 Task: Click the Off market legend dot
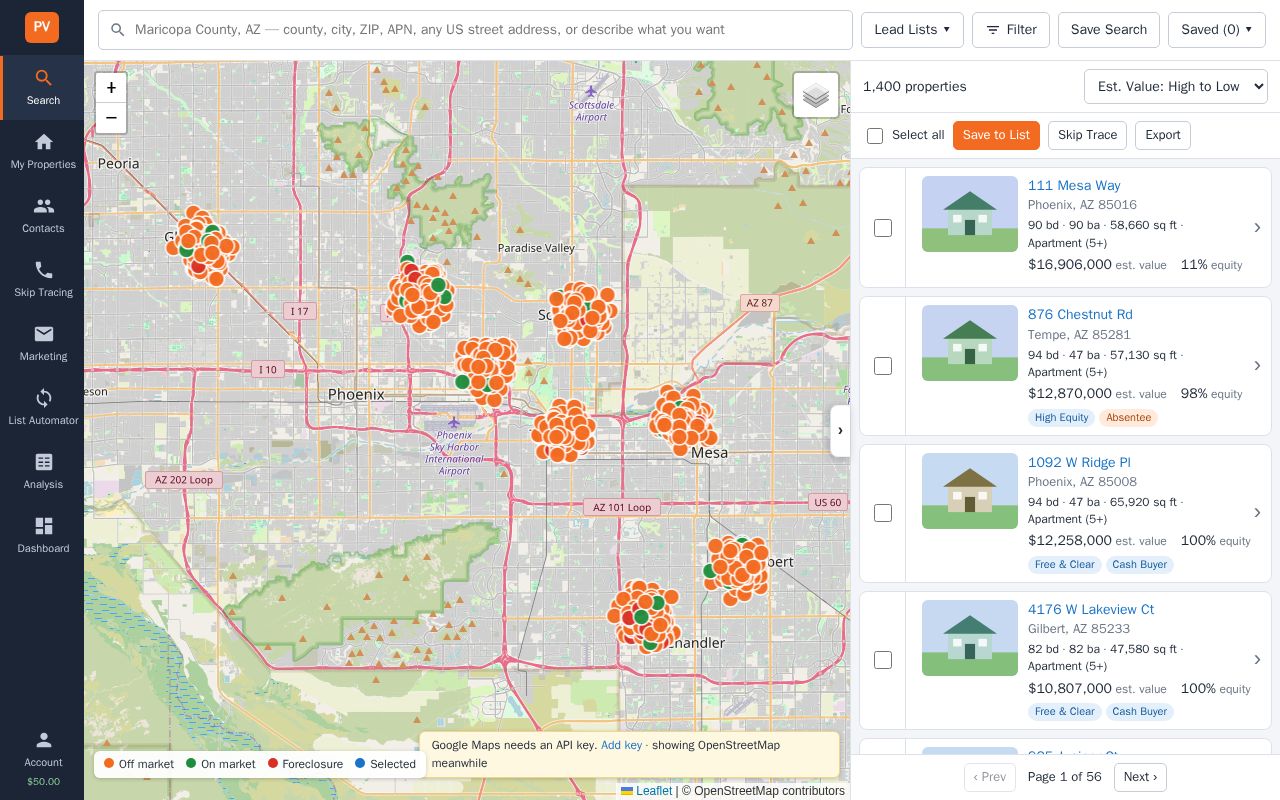(109, 763)
